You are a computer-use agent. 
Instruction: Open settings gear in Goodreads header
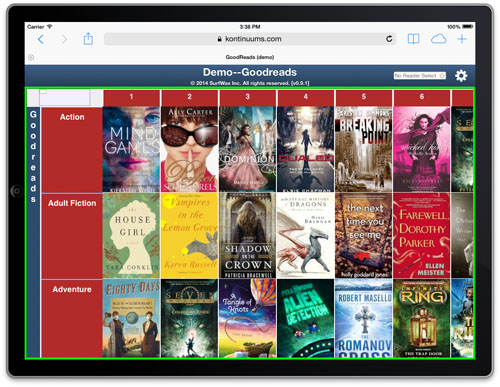coord(461,76)
